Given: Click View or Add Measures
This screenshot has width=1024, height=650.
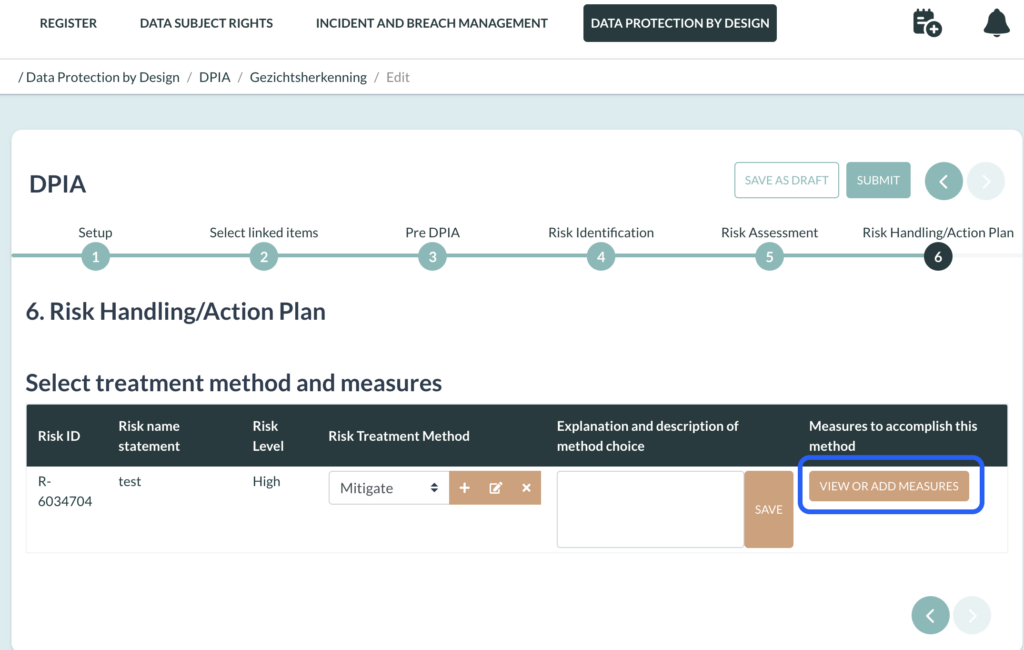Looking at the screenshot, I should [889, 486].
